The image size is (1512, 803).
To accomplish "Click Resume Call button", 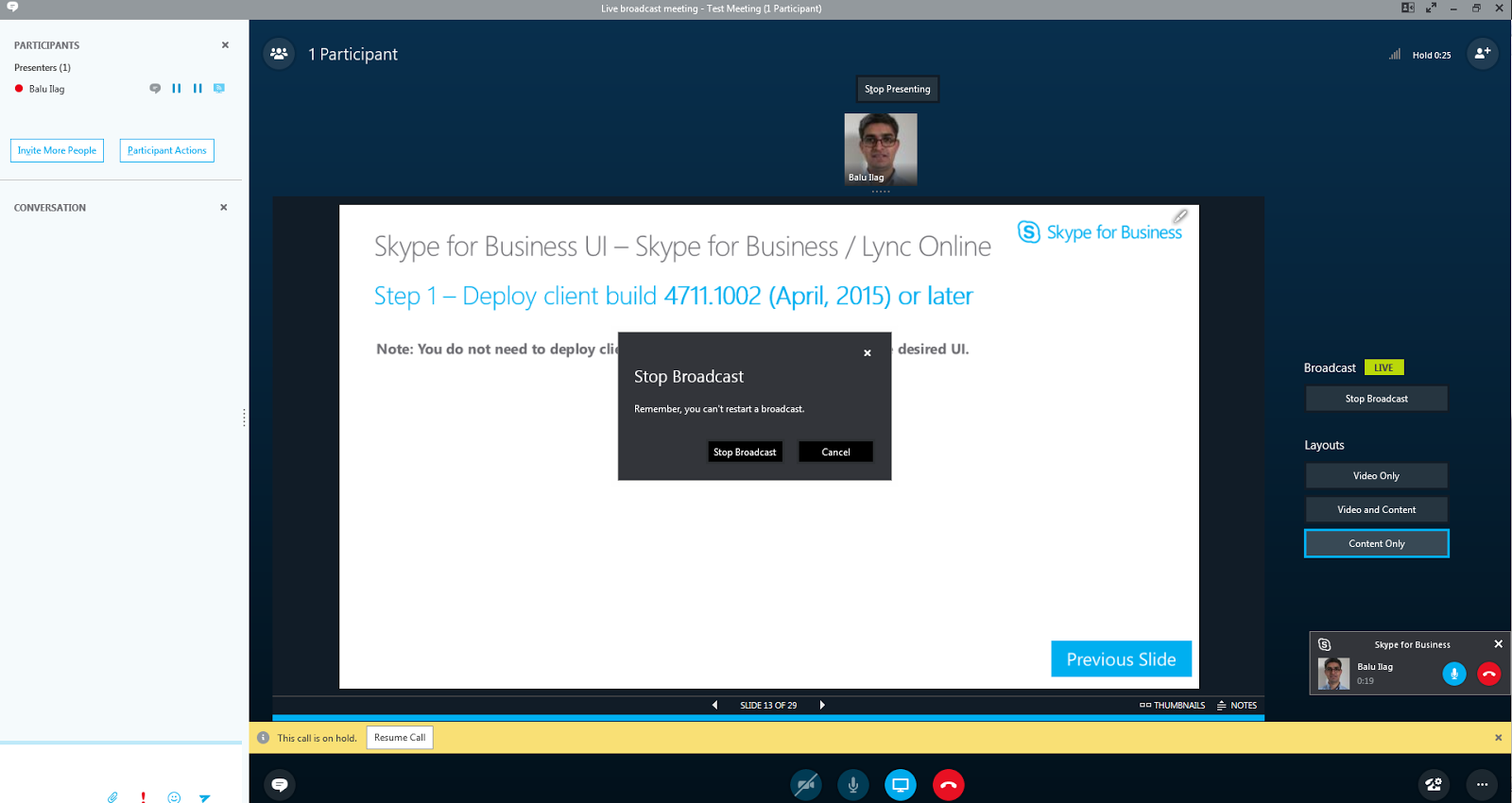I will point(400,738).
